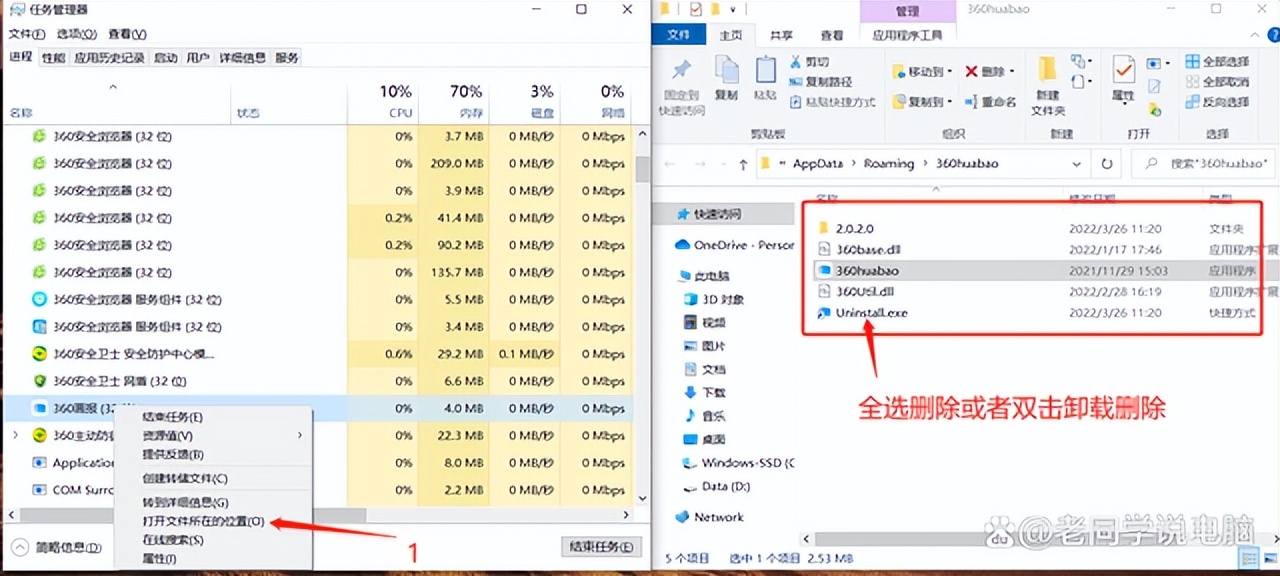The height and width of the screenshot is (576, 1280).
Task: Click the up-one-level arrow in Explorer
Action: tap(742, 163)
